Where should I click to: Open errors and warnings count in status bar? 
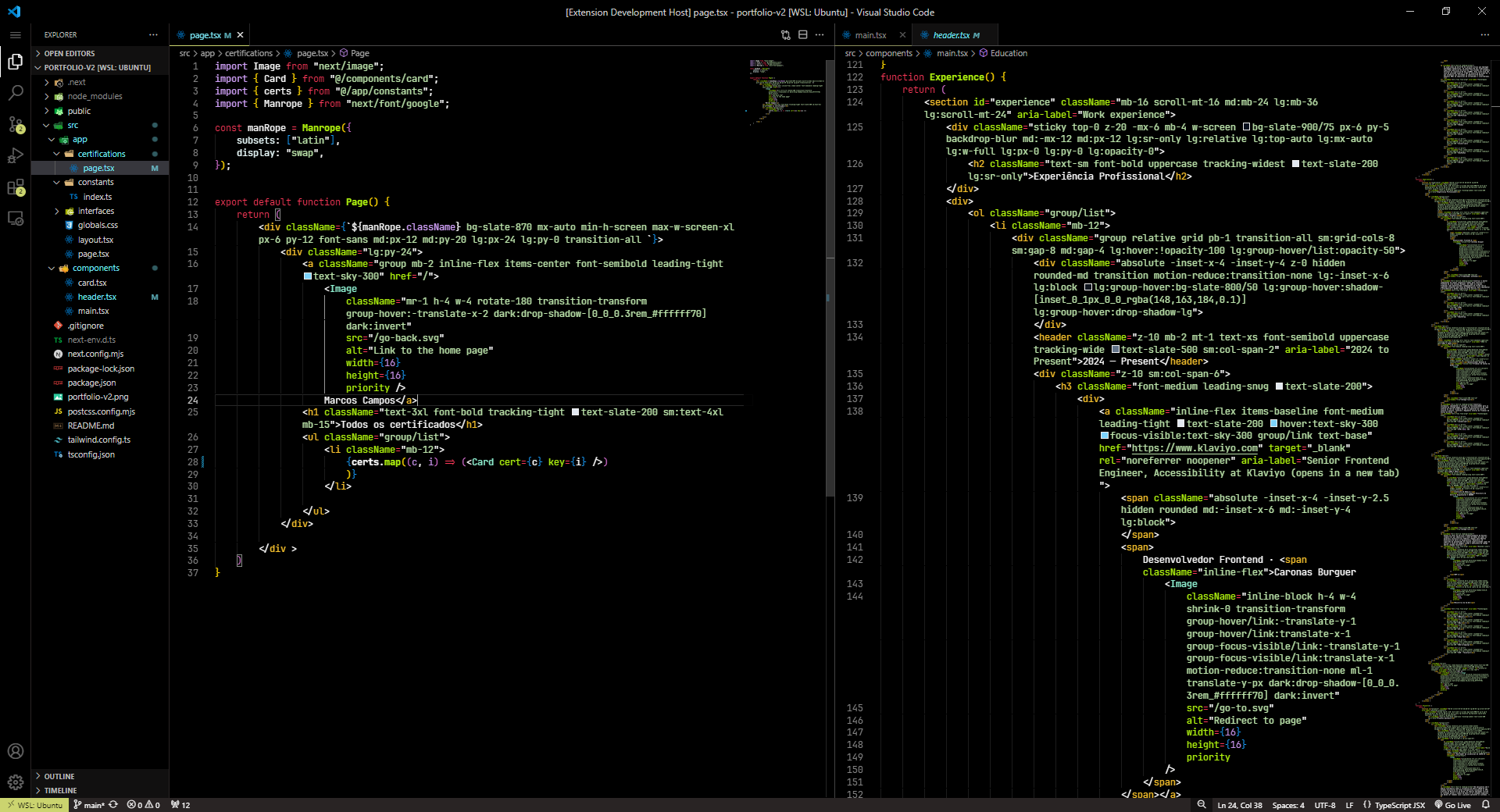[144, 805]
